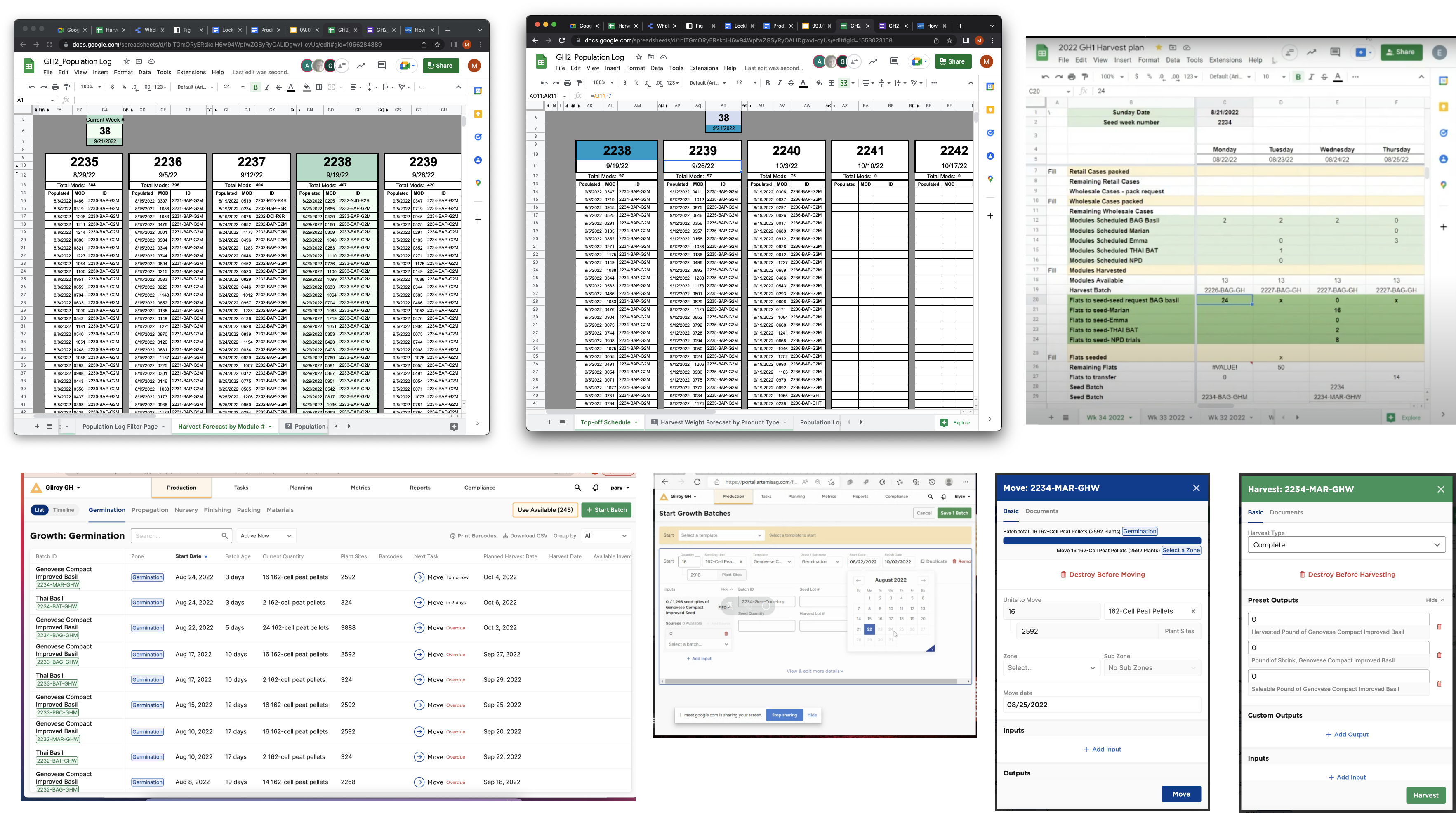1456x813 pixels.
Task: Click the search magnifier in Gilroy GH header
Action: (577, 488)
